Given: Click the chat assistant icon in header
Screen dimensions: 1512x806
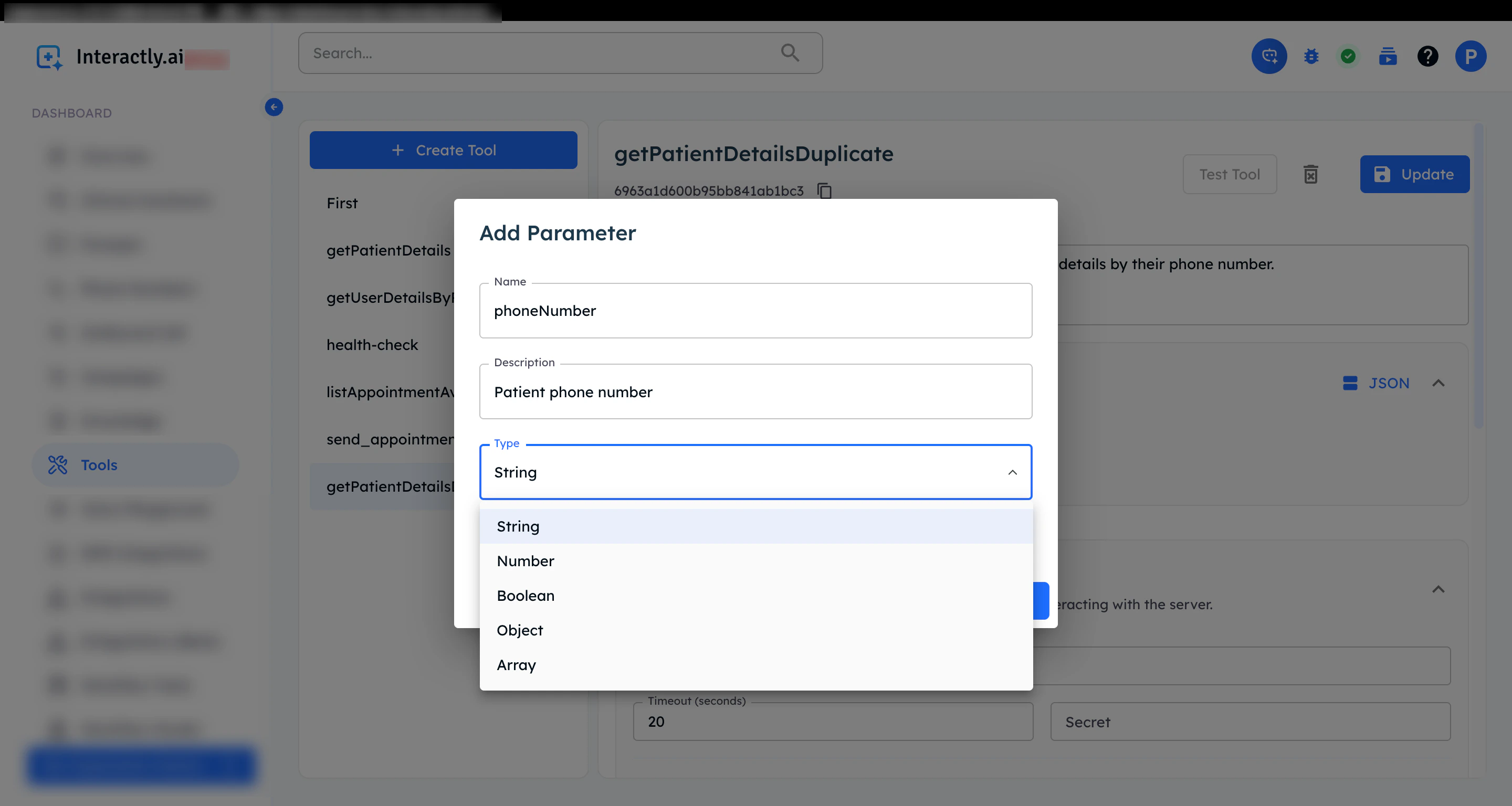Looking at the screenshot, I should [x=1268, y=56].
